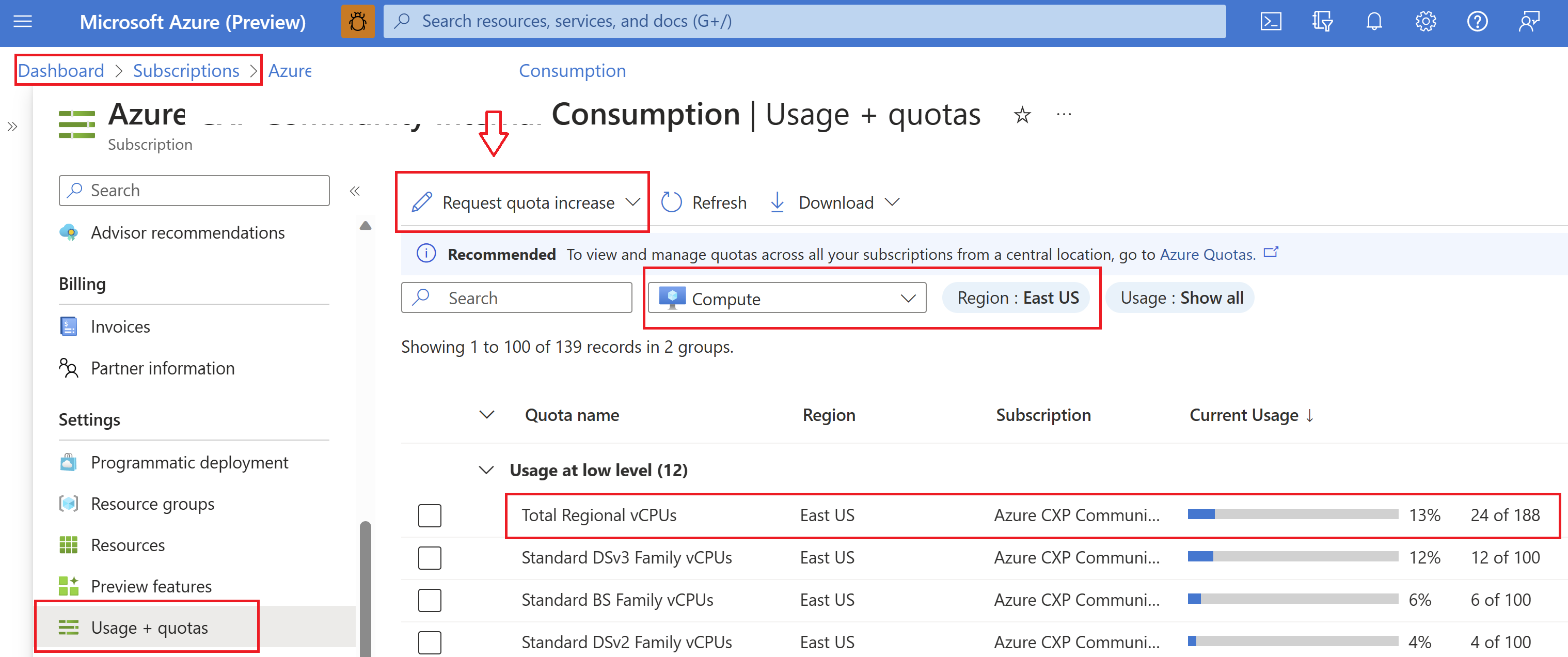Open portal settings gear
Image resolution: width=1568 pixels, height=657 pixels.
click(x=1426, y=22)
